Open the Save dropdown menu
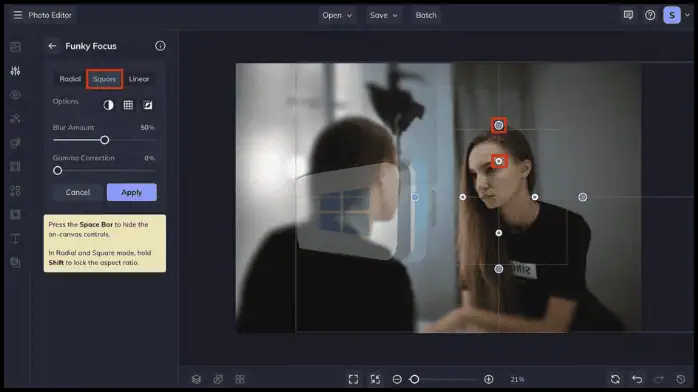The width and height of the screenshot is (698, 392). point(383,15)
